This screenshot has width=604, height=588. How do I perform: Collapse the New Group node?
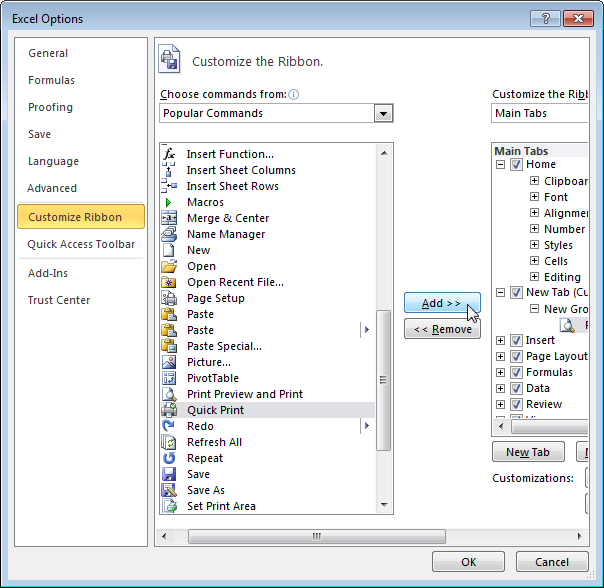pyautogui.click(x=534, y=309)
